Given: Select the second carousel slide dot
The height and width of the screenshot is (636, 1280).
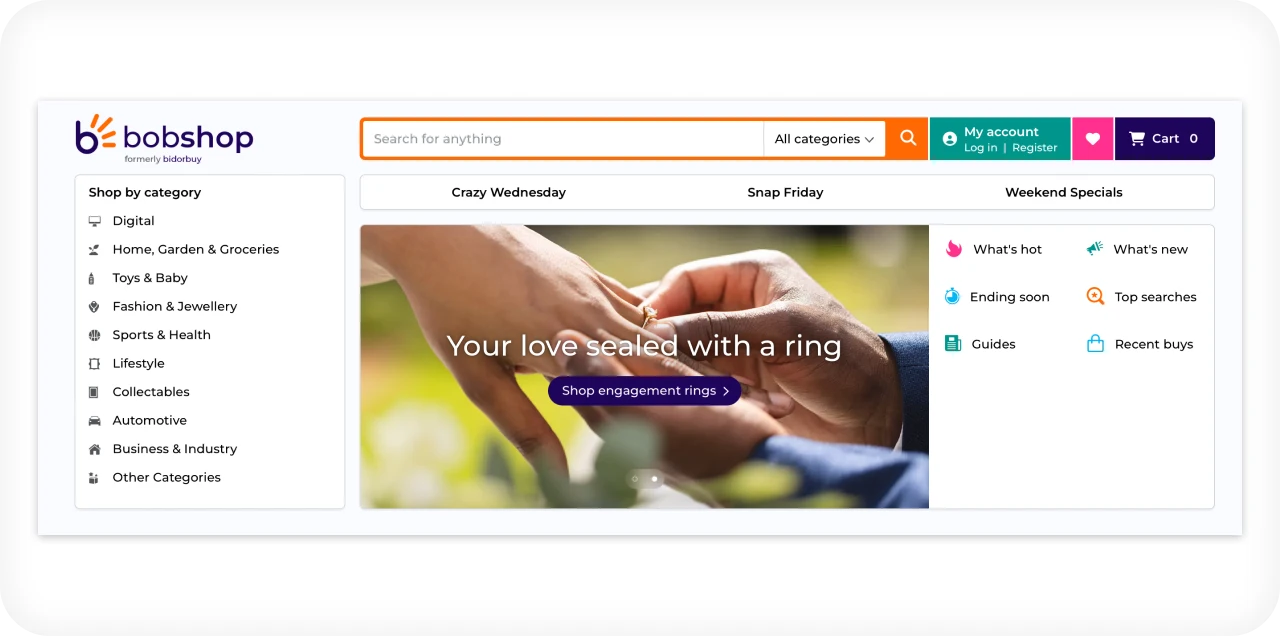Looking at the screenshot, I should point(654,479).
